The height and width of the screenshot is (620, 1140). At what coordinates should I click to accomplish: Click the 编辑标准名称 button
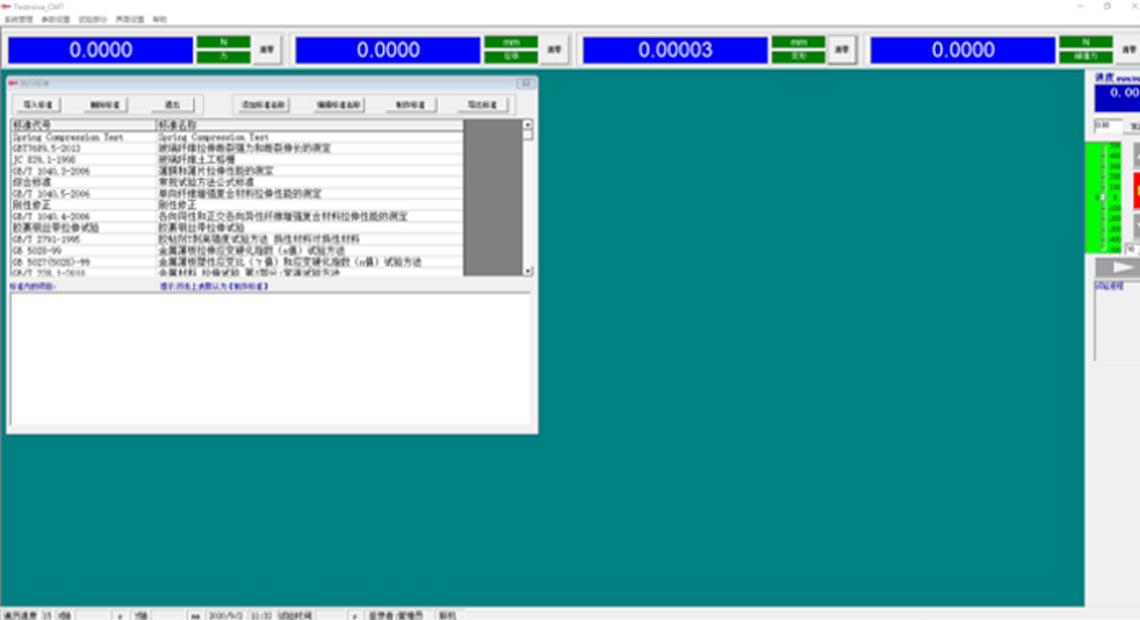pos(338,105)
